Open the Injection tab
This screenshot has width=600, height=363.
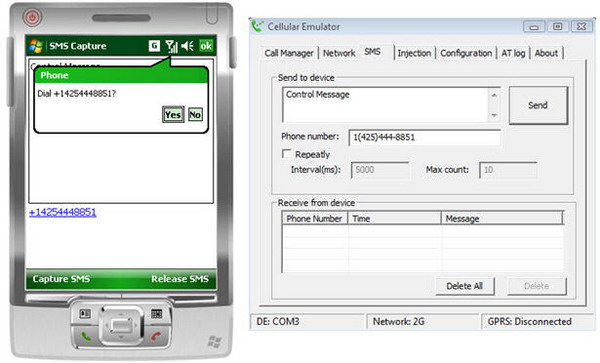coord(414,53)
